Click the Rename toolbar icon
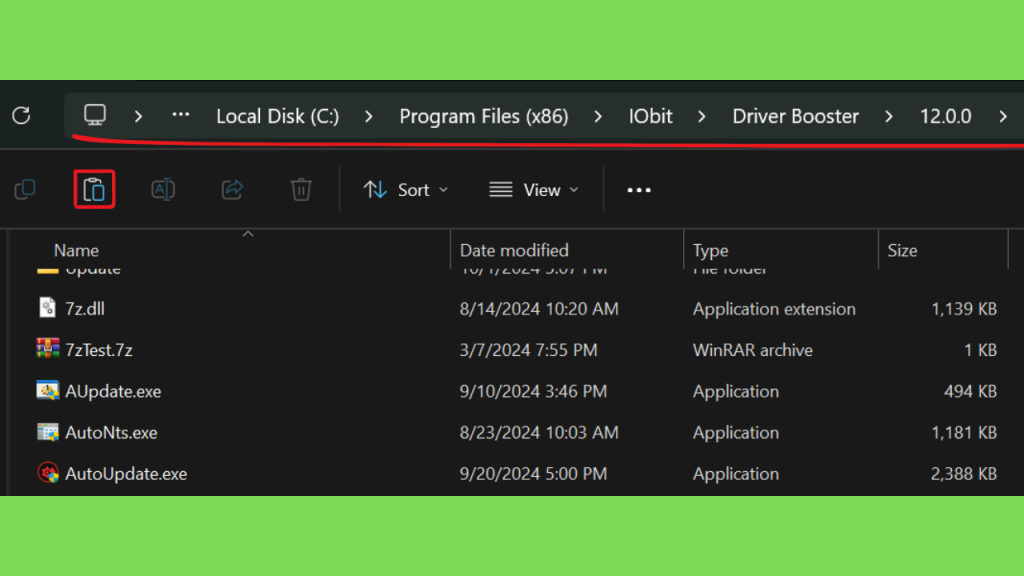 (x=163, y=189)
